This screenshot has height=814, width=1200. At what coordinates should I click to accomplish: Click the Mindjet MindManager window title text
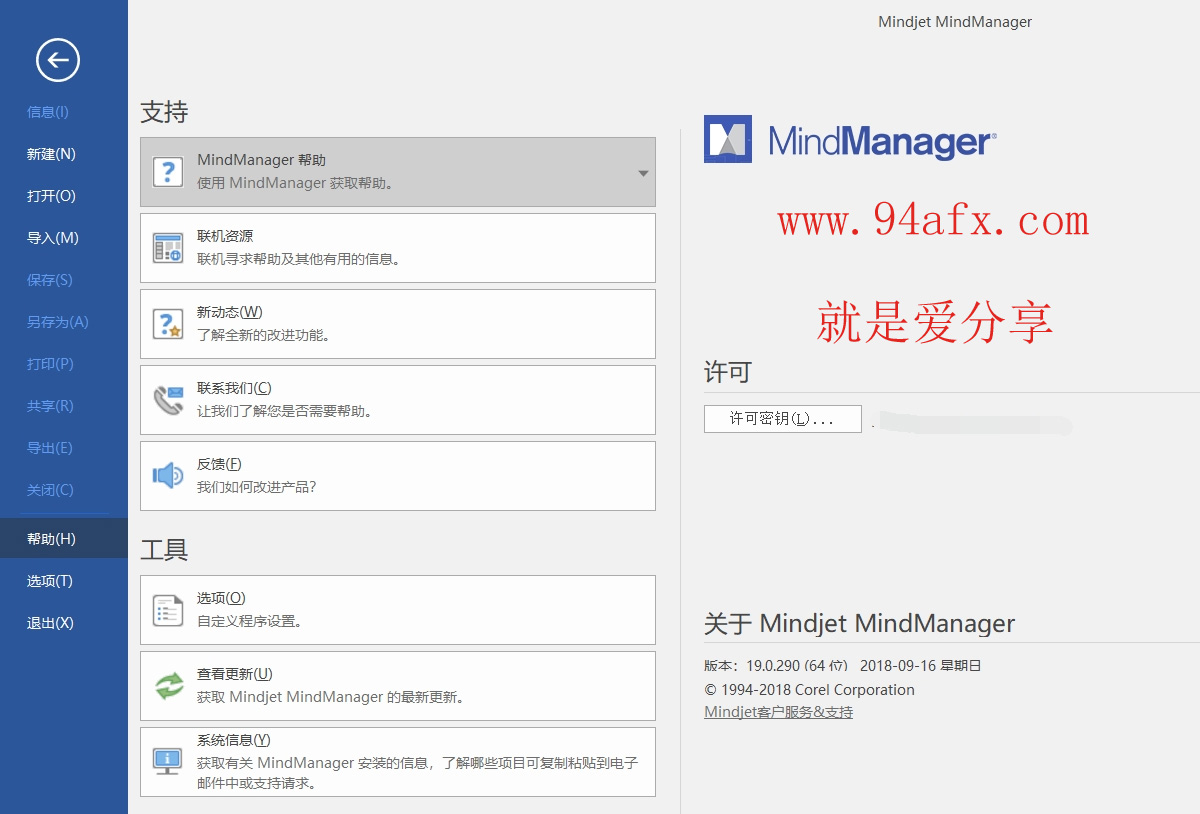tap(955, 22)
